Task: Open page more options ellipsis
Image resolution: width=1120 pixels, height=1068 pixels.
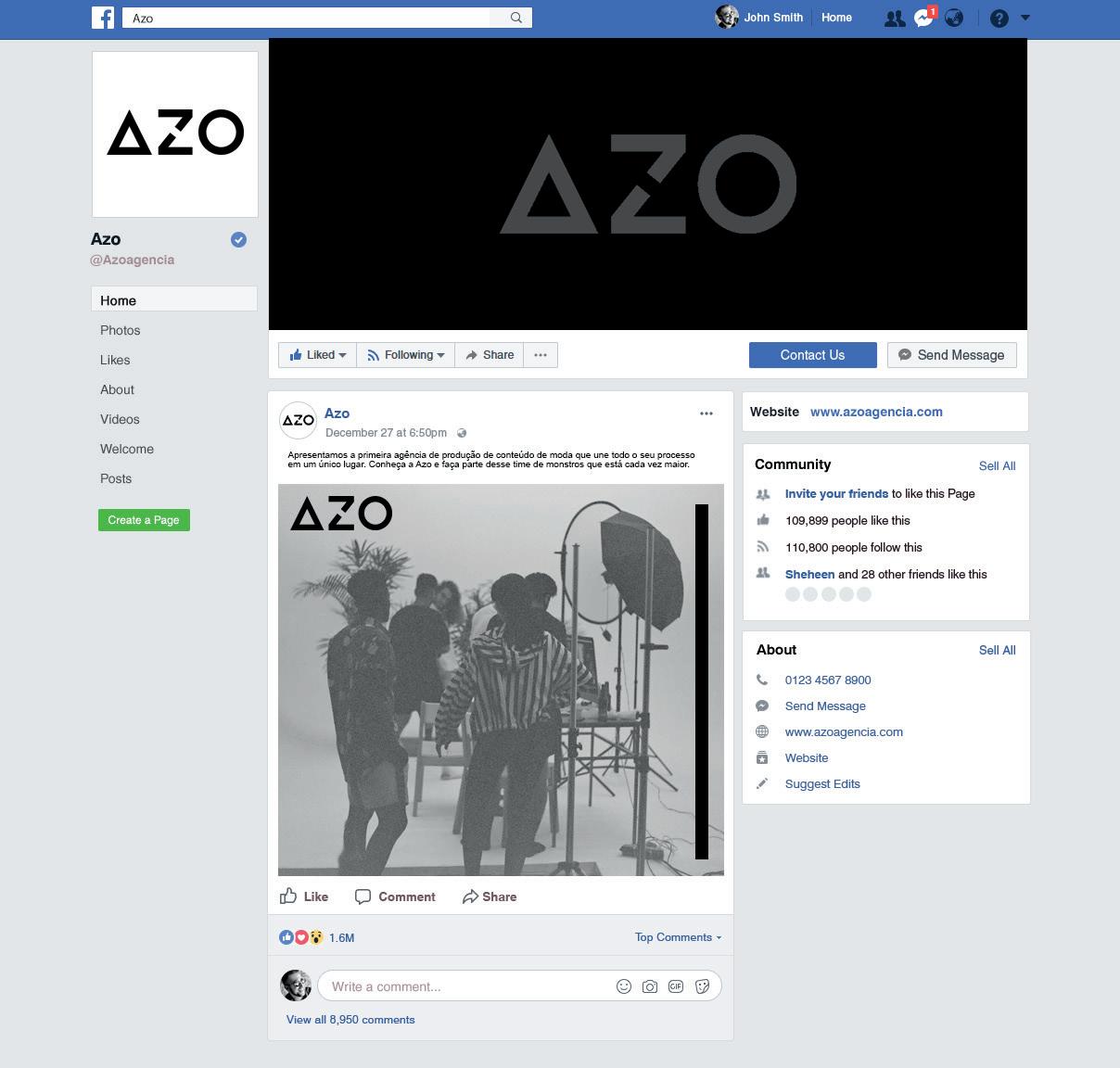Action: click(541, 355)
